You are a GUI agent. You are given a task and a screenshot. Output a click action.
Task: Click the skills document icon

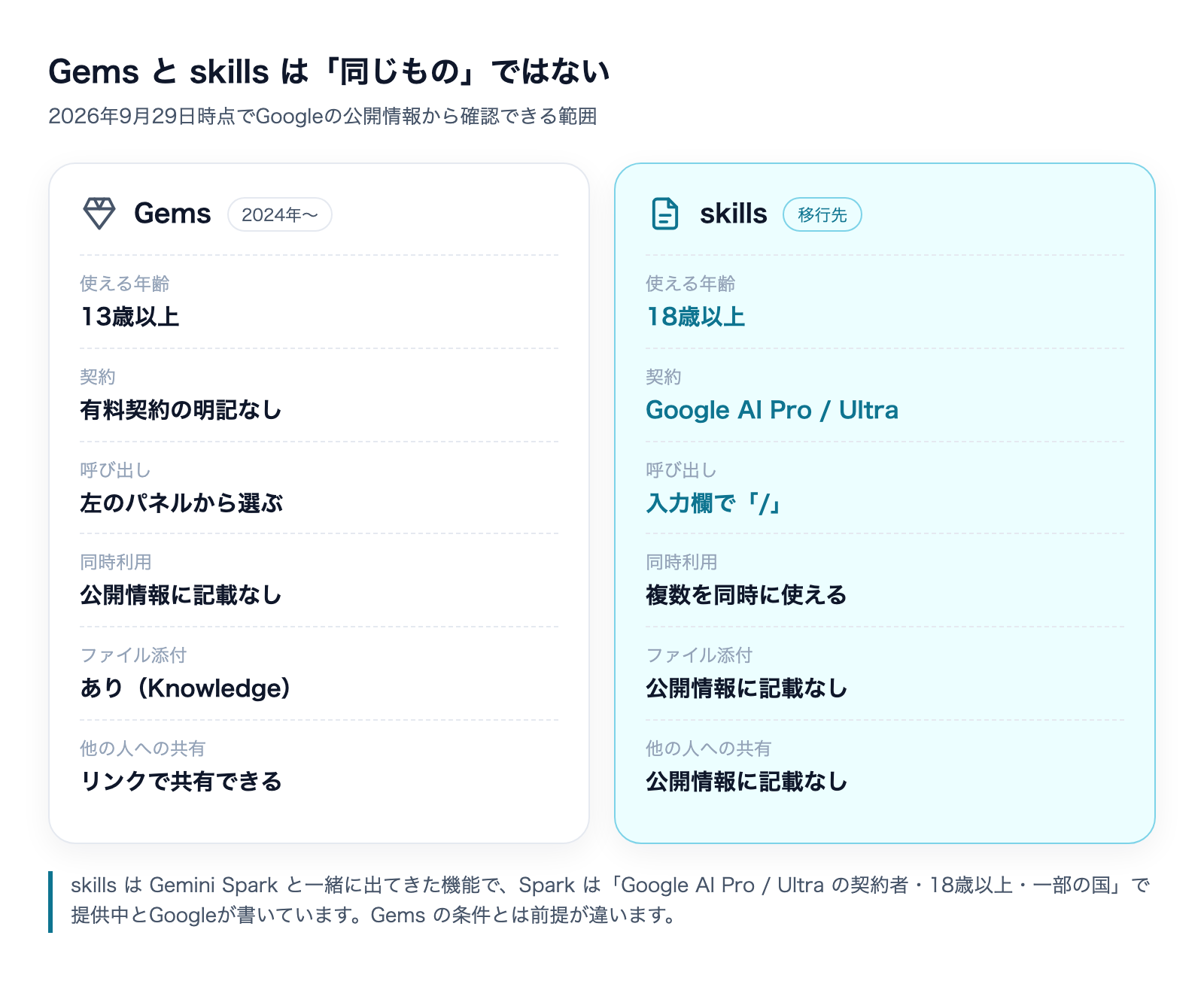(664, 214)
